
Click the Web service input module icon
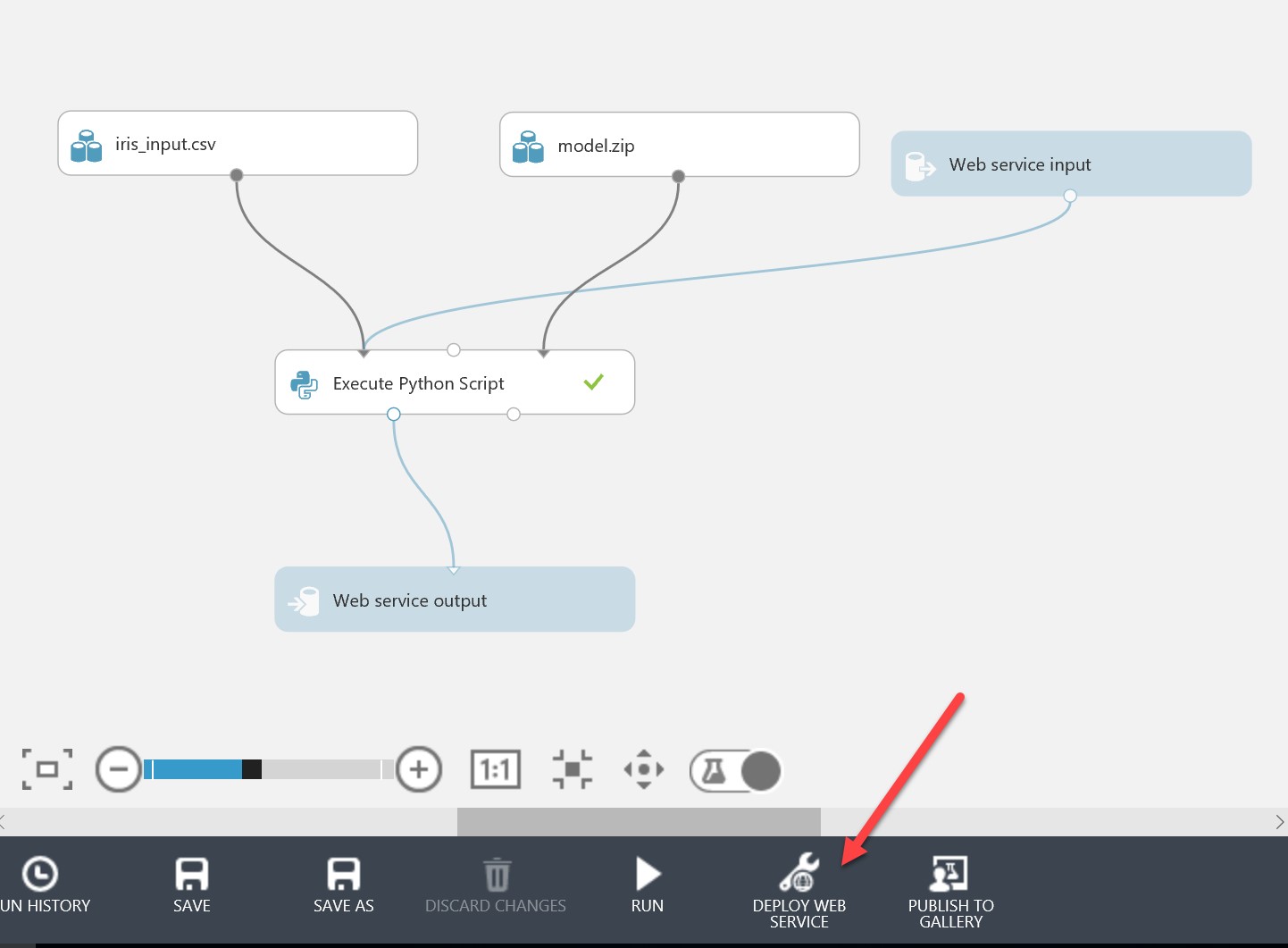[920, 164]
